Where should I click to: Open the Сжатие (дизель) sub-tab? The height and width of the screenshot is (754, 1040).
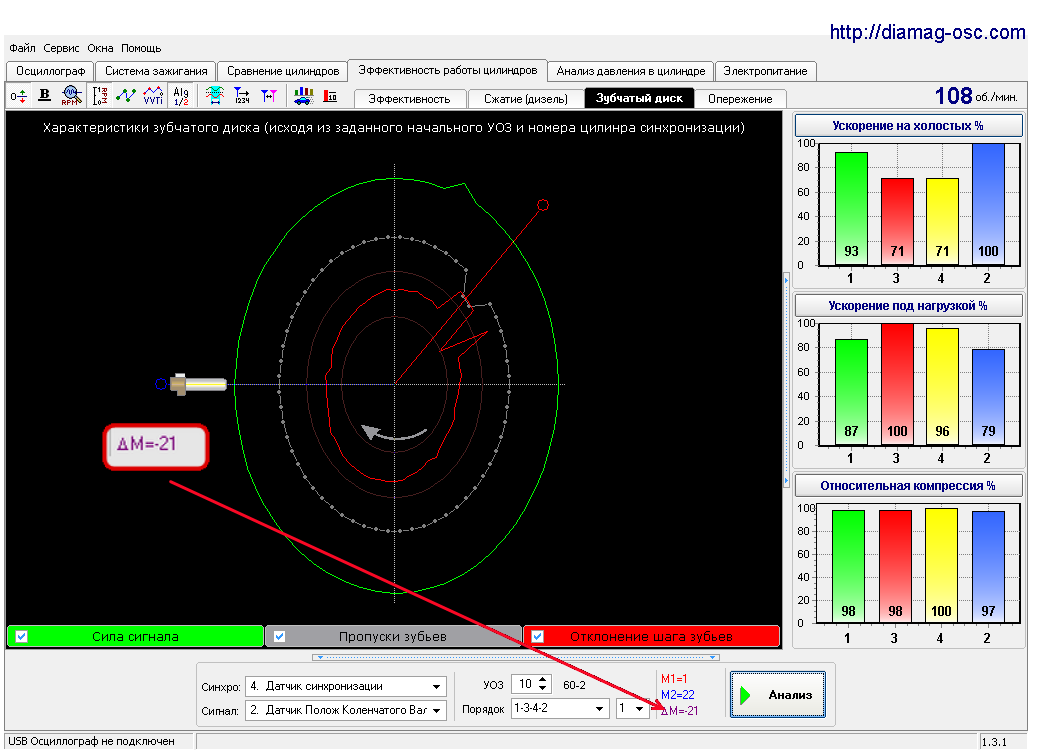coord(526,99)
